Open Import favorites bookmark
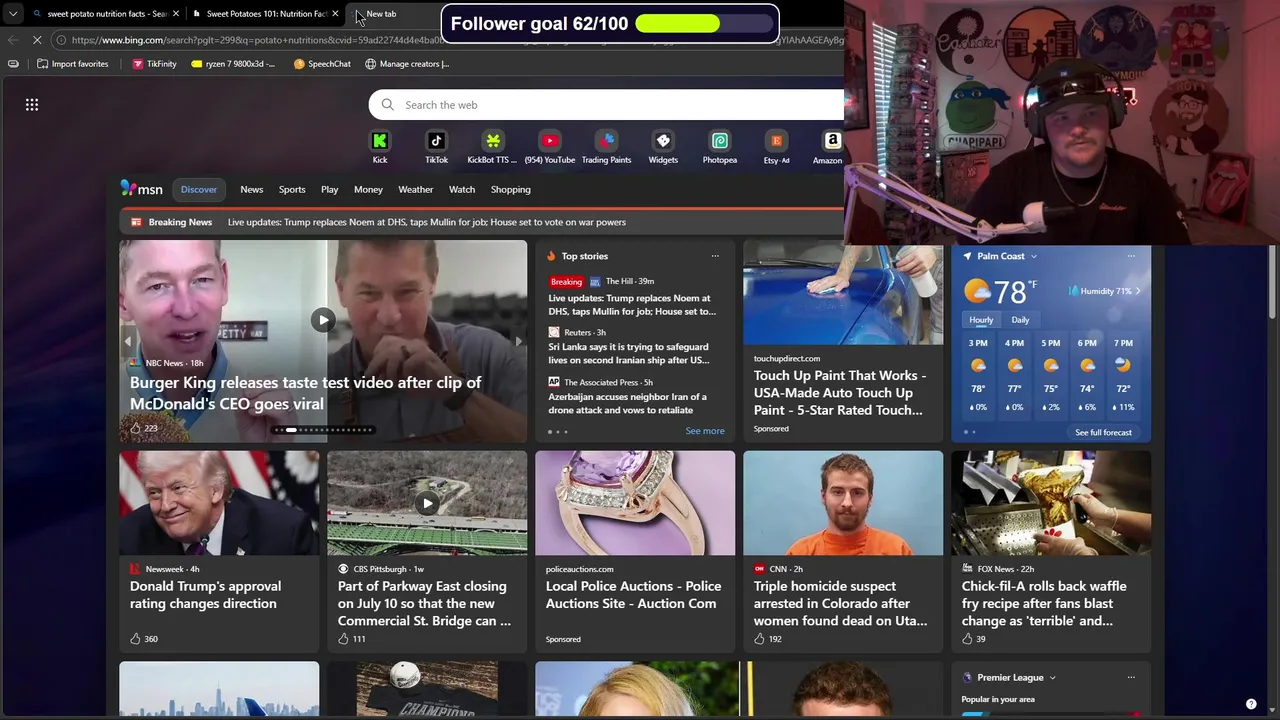This screenshot has width=1280, height=720. 72,64
